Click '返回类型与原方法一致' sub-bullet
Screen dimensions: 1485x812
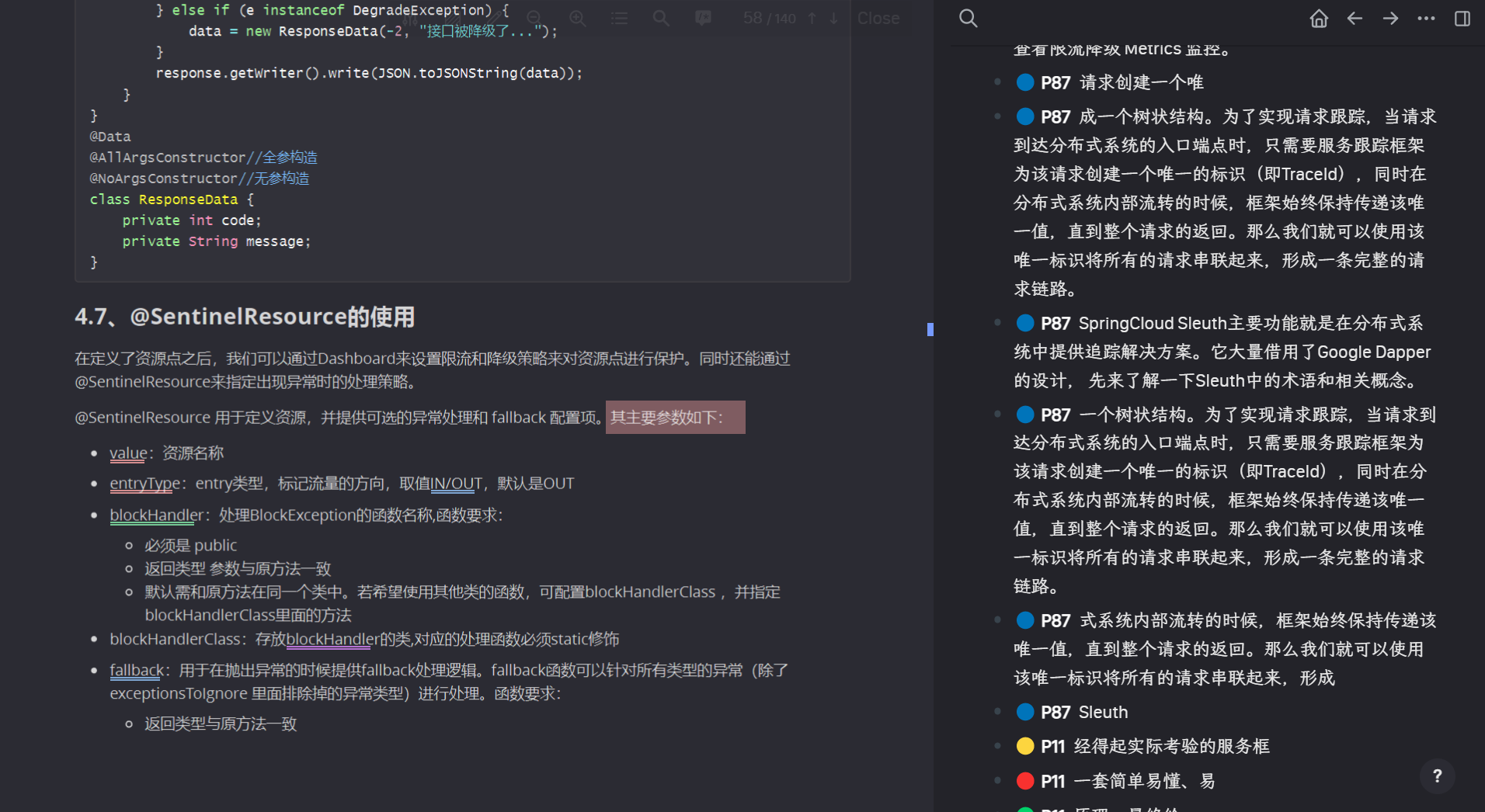(221, 724)
